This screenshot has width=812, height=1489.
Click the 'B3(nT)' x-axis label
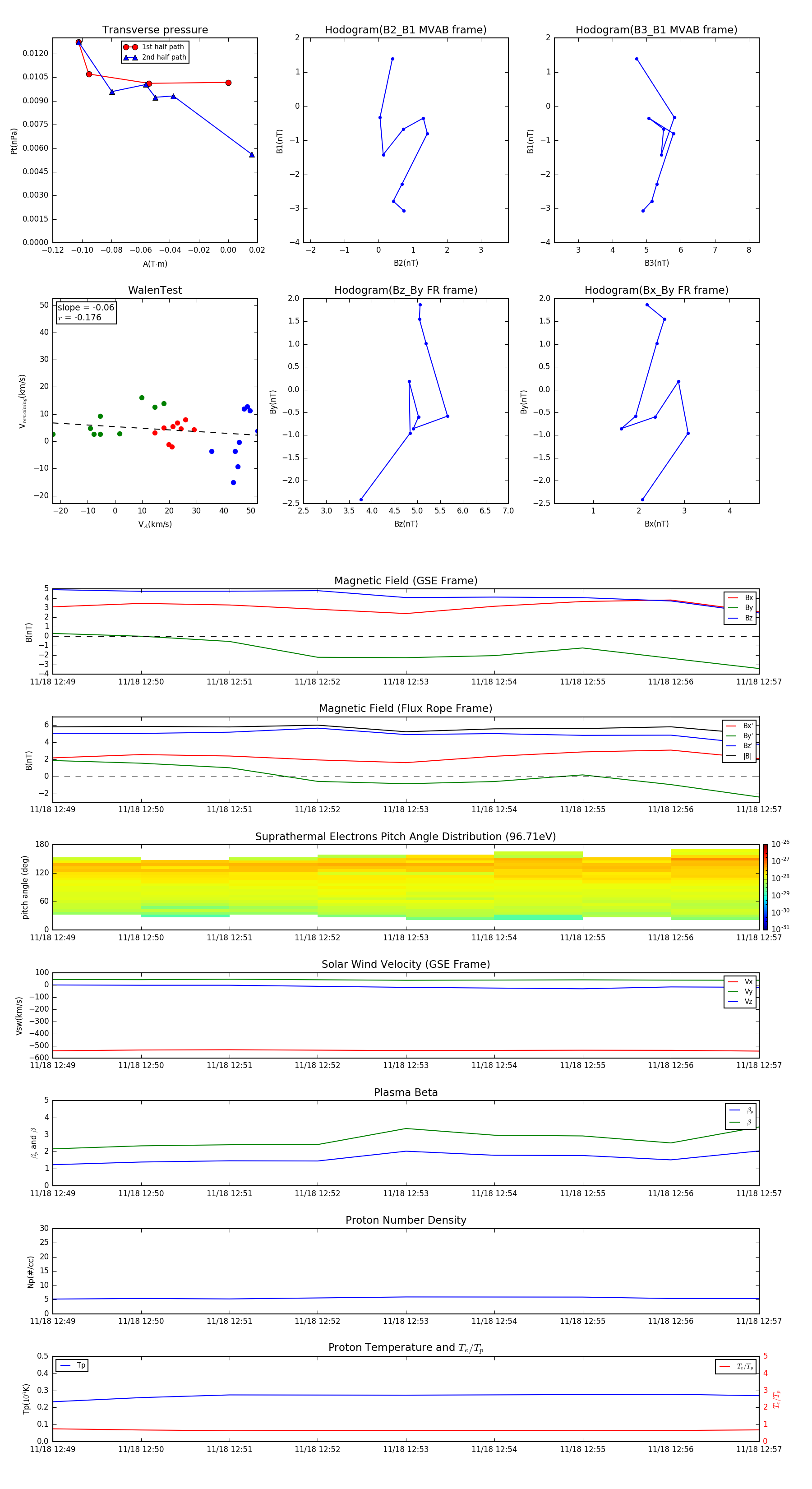[x=656, y=263]
